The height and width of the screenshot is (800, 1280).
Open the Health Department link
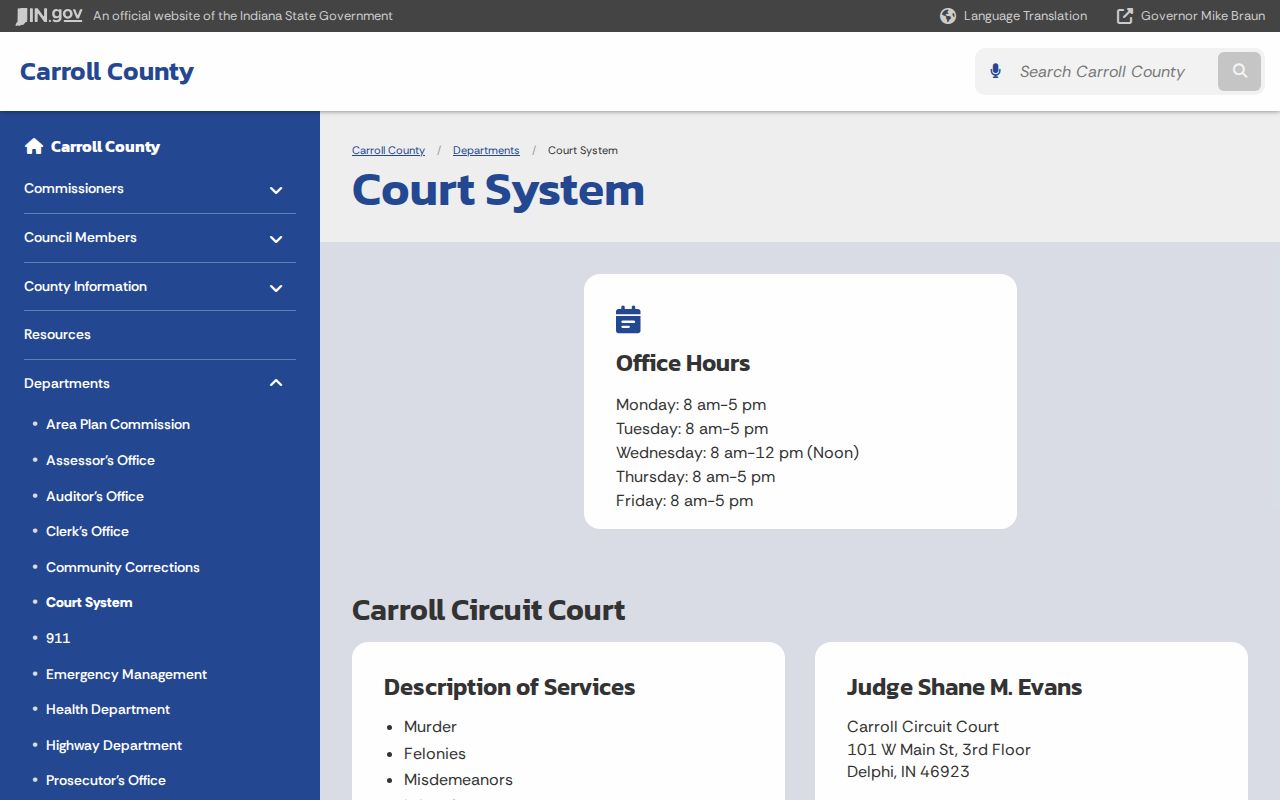pyautogui.click(x=108, y=709)
